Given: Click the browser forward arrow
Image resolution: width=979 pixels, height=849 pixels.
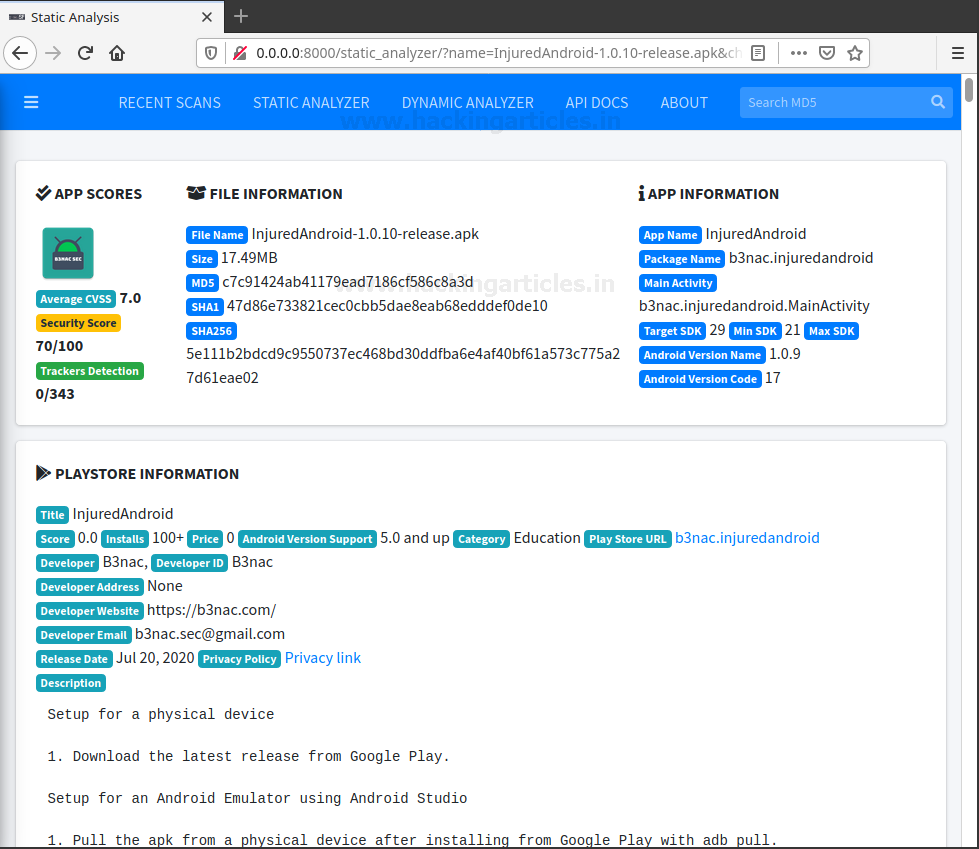Looking at the screenshot, I should point(53,53).
